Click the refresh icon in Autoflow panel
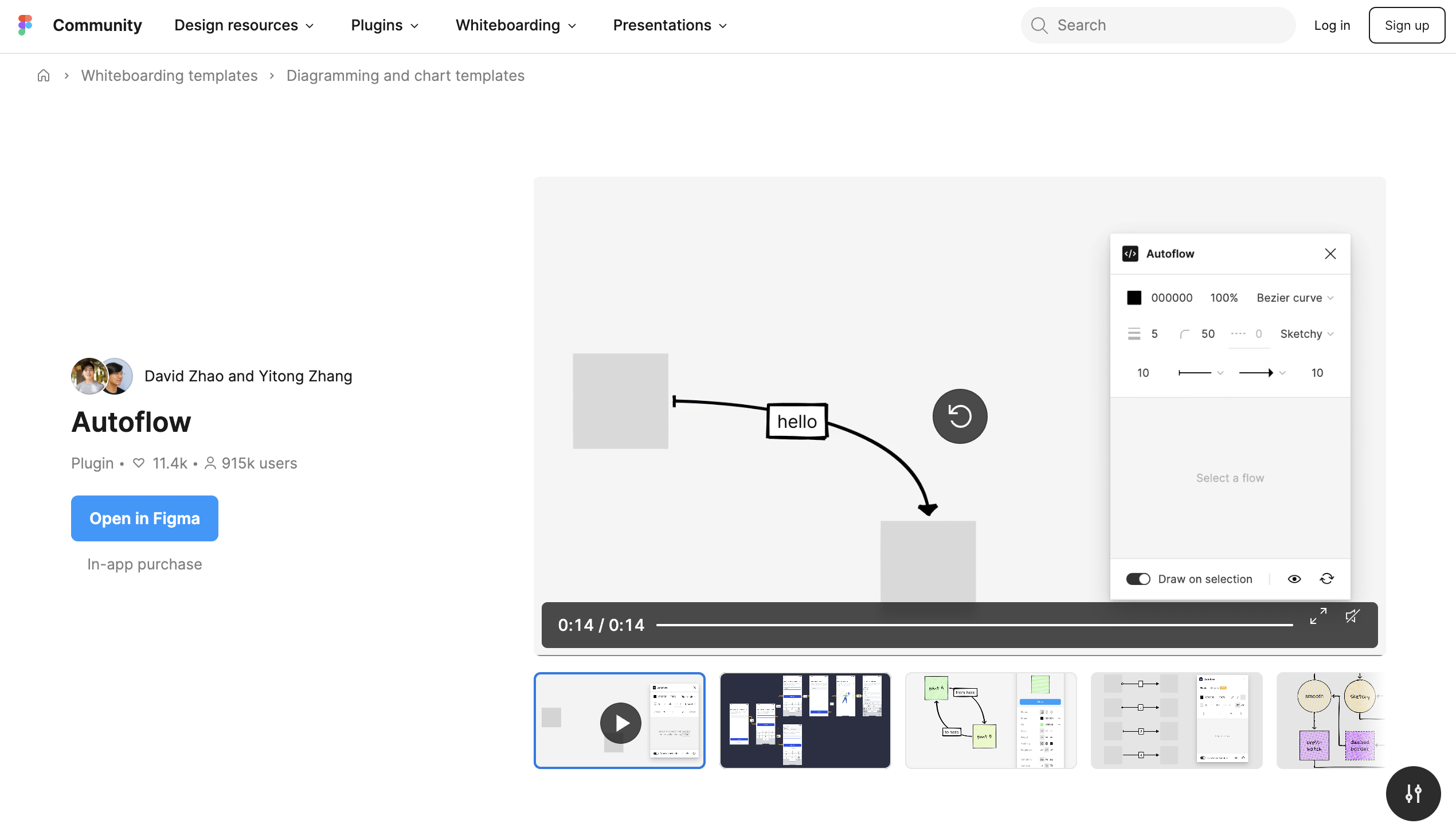Screen dimensions: 1456x835 [x=1326, y=579]
